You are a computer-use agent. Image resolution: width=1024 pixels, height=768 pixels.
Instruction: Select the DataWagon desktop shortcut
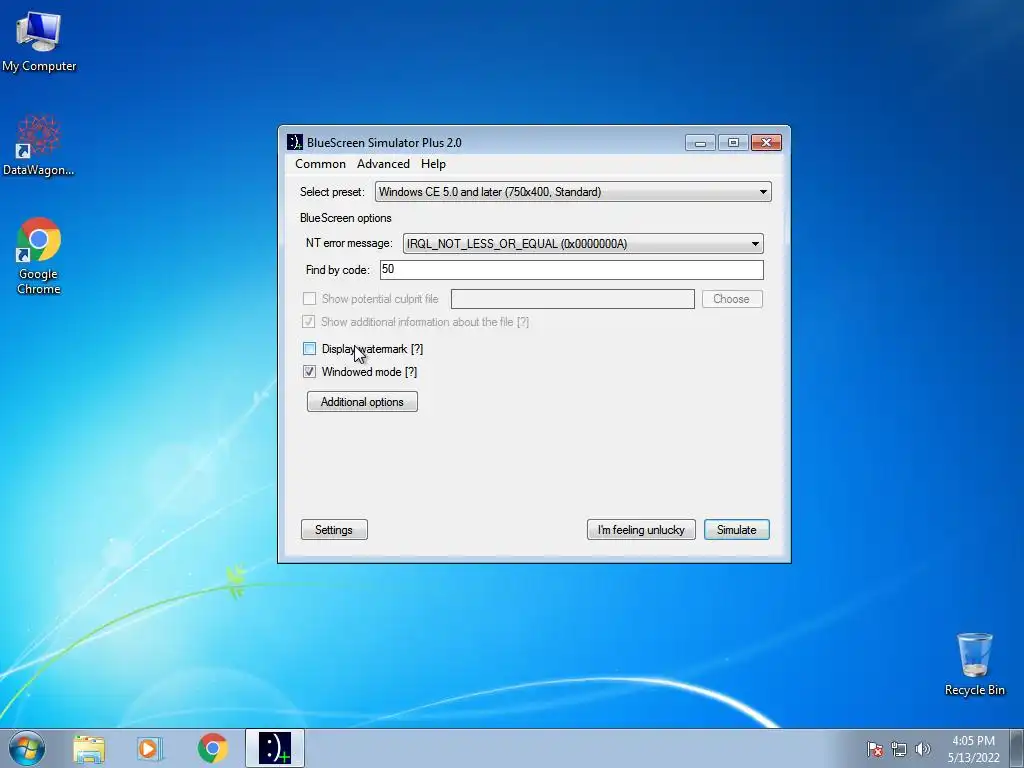39,145
